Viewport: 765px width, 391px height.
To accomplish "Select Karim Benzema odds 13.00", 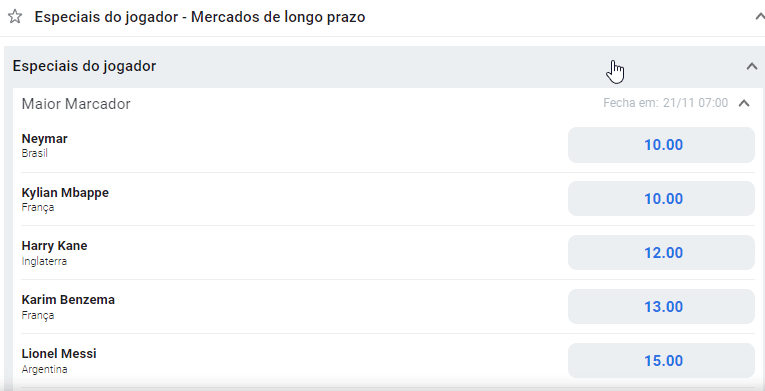I will click(x=661, y=307).
